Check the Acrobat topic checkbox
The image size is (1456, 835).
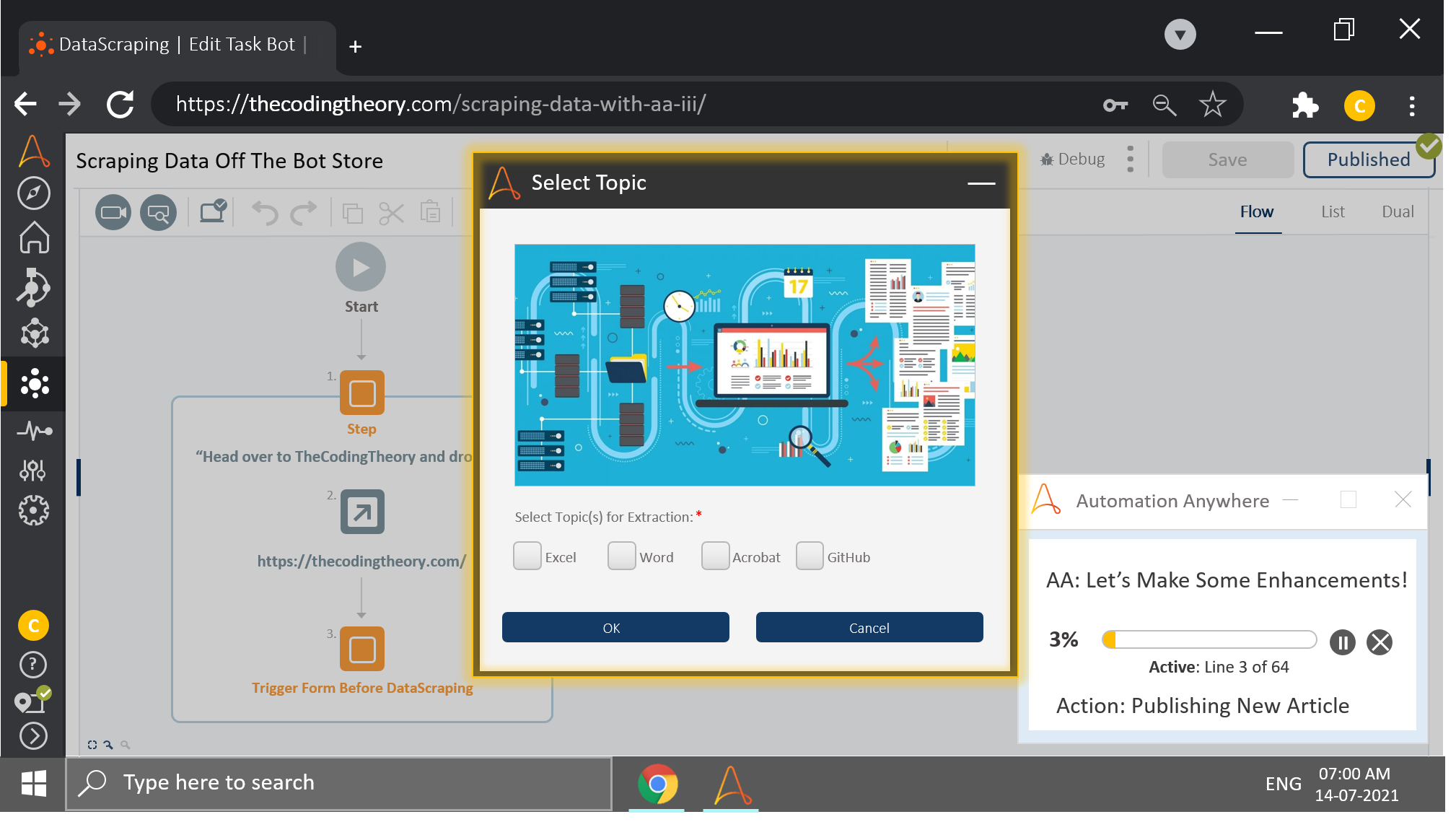[715, 556]
